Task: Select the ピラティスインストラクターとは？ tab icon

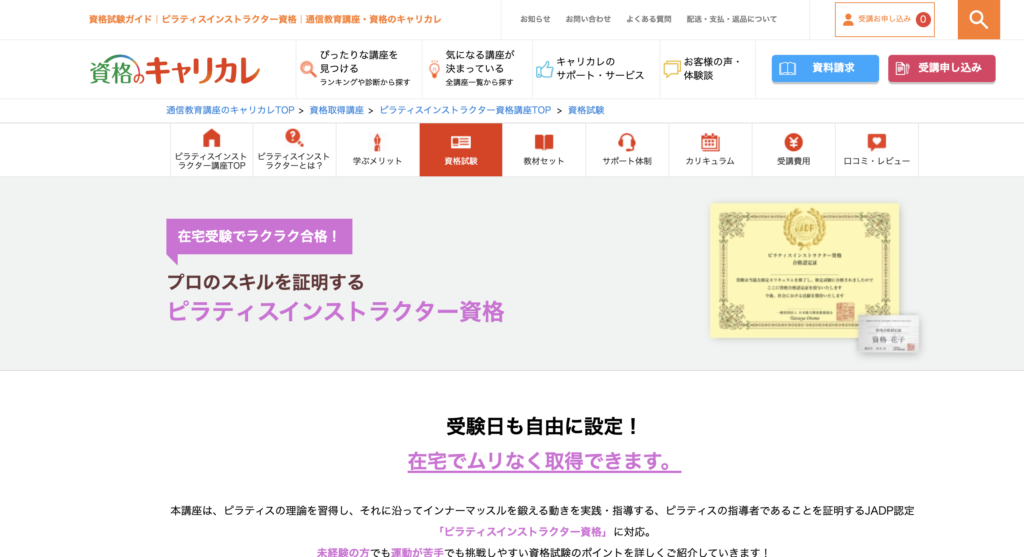Action: [x=294, y=150]
